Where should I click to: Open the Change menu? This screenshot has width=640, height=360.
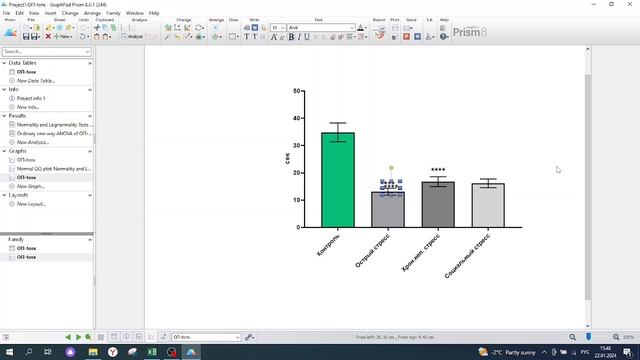[x=70, y=13]
